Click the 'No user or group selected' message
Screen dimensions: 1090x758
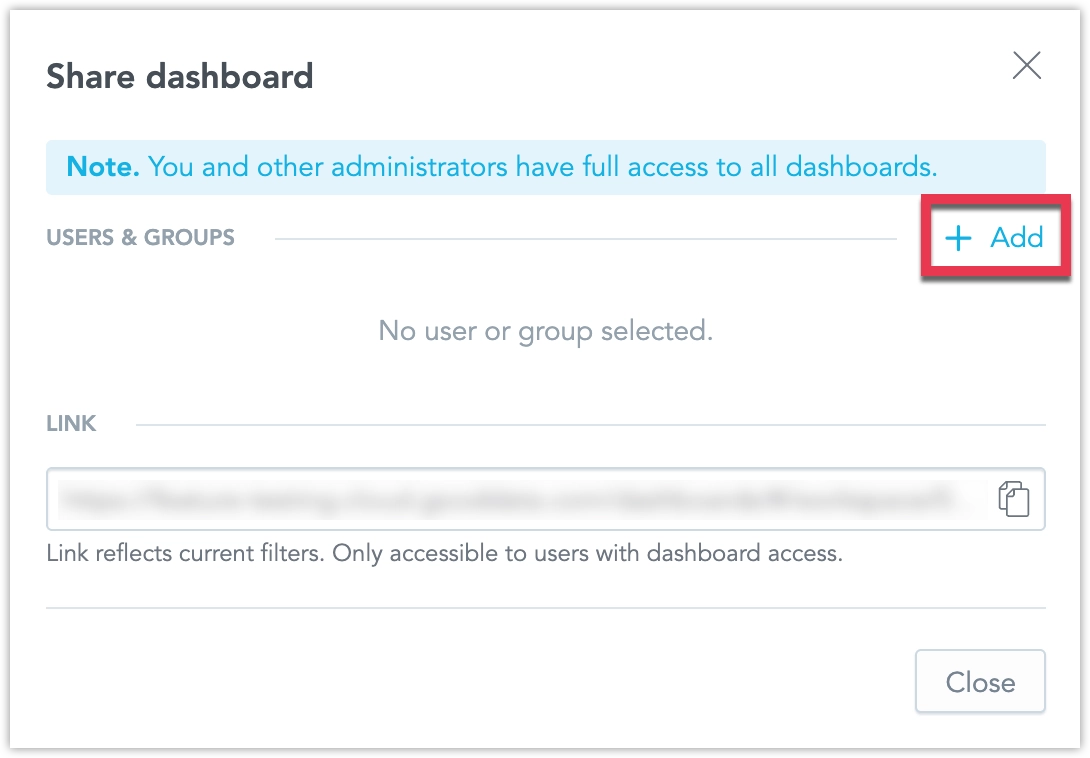544,330
